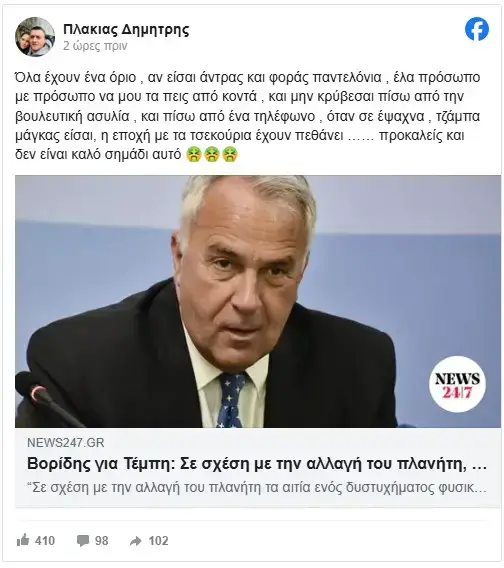504x568 pixels.
Task: Open the 'Βορίδης για Τέμπη' headline
Action: 257,464
